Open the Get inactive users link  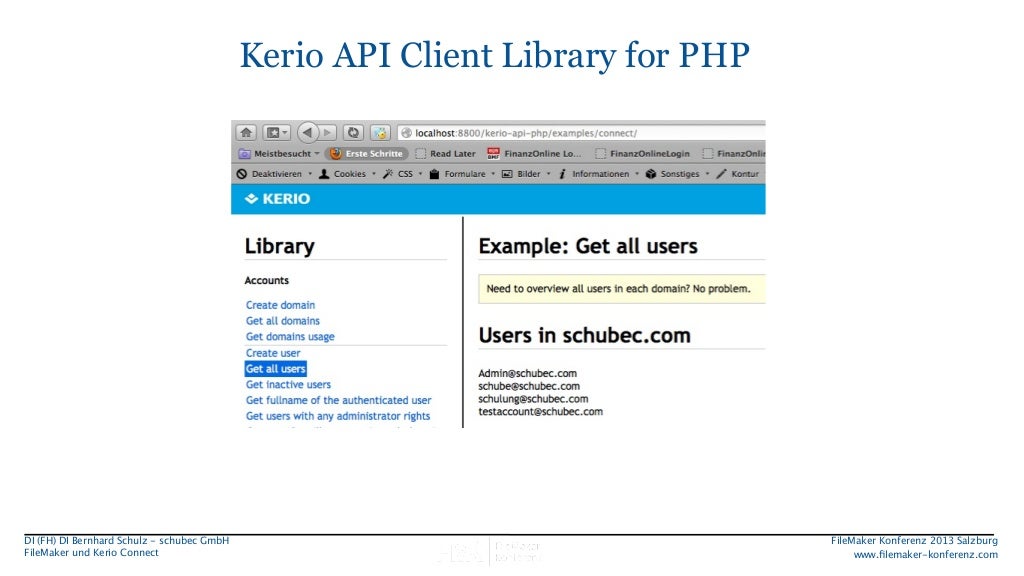[288, 385]
